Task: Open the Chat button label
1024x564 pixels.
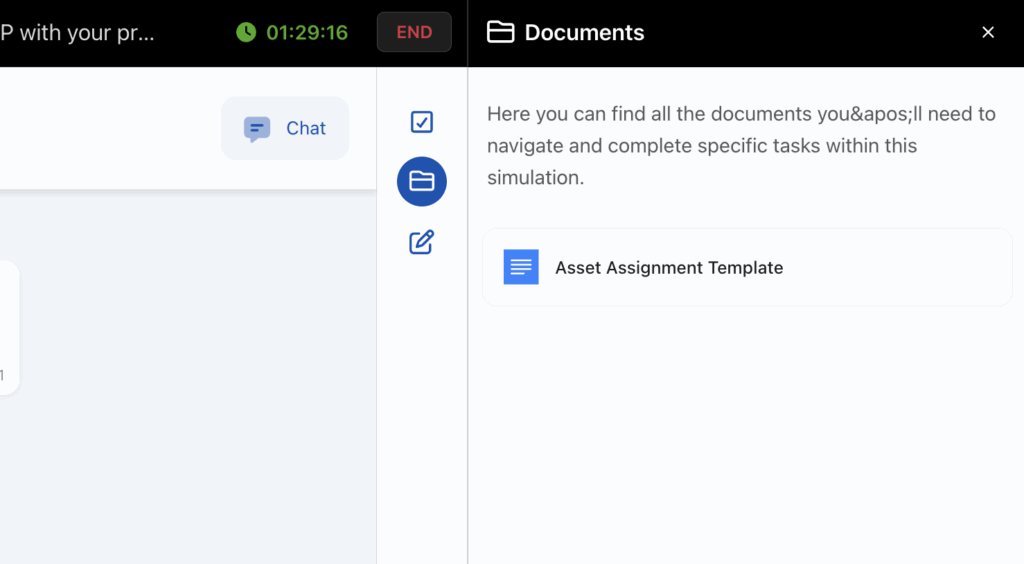Action: point(306,128)
